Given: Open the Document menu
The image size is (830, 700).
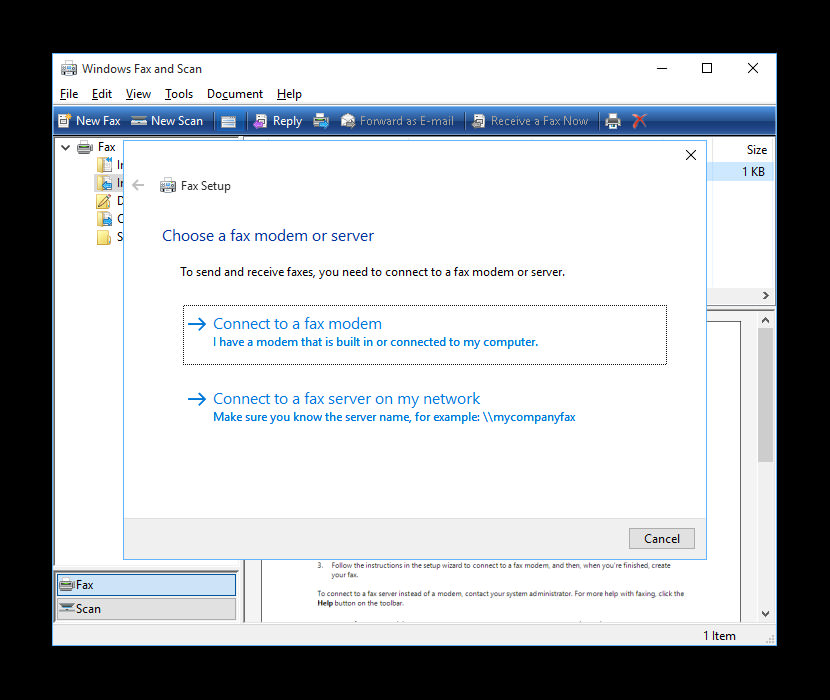Looking at the screenshot, I should coord(234,93).
